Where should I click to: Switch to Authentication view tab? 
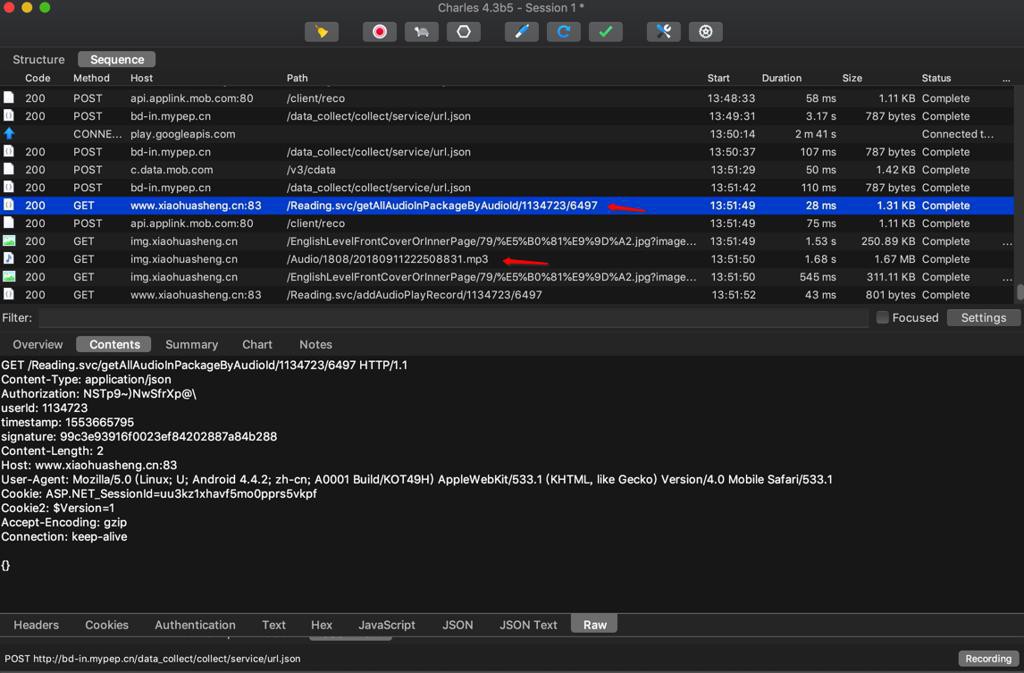pyautogui.click(x=195, y=625)
